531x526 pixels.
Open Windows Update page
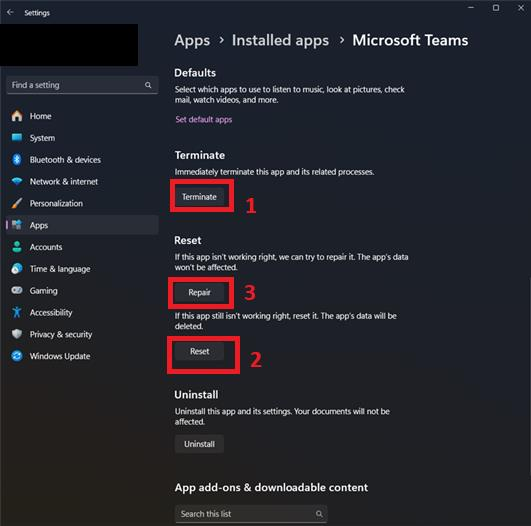(82, 356)
